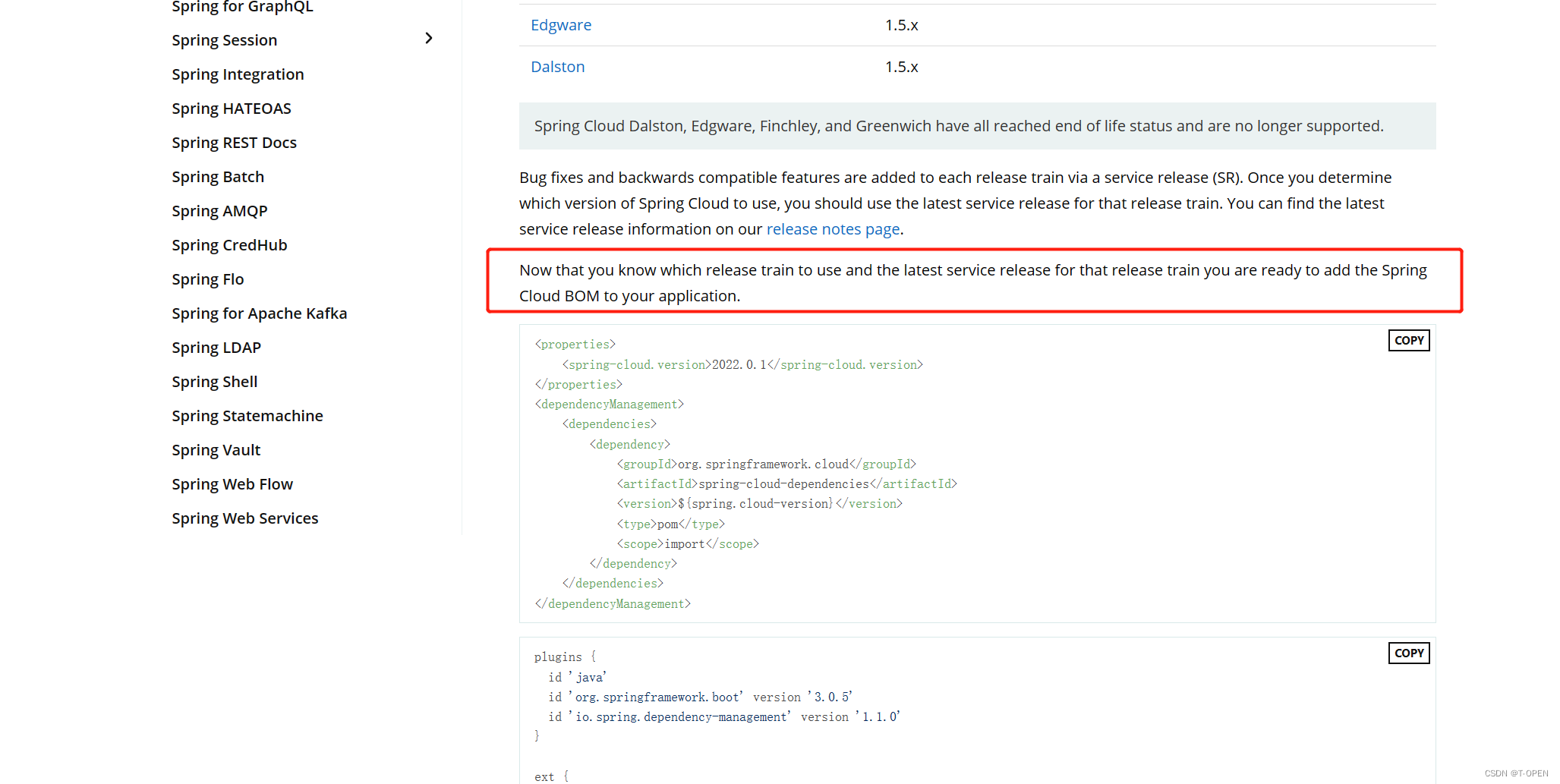This screenshot has height=784, width=1560.
Task: Click the id 'java' plugin line
Action: [x=577, y=677]
